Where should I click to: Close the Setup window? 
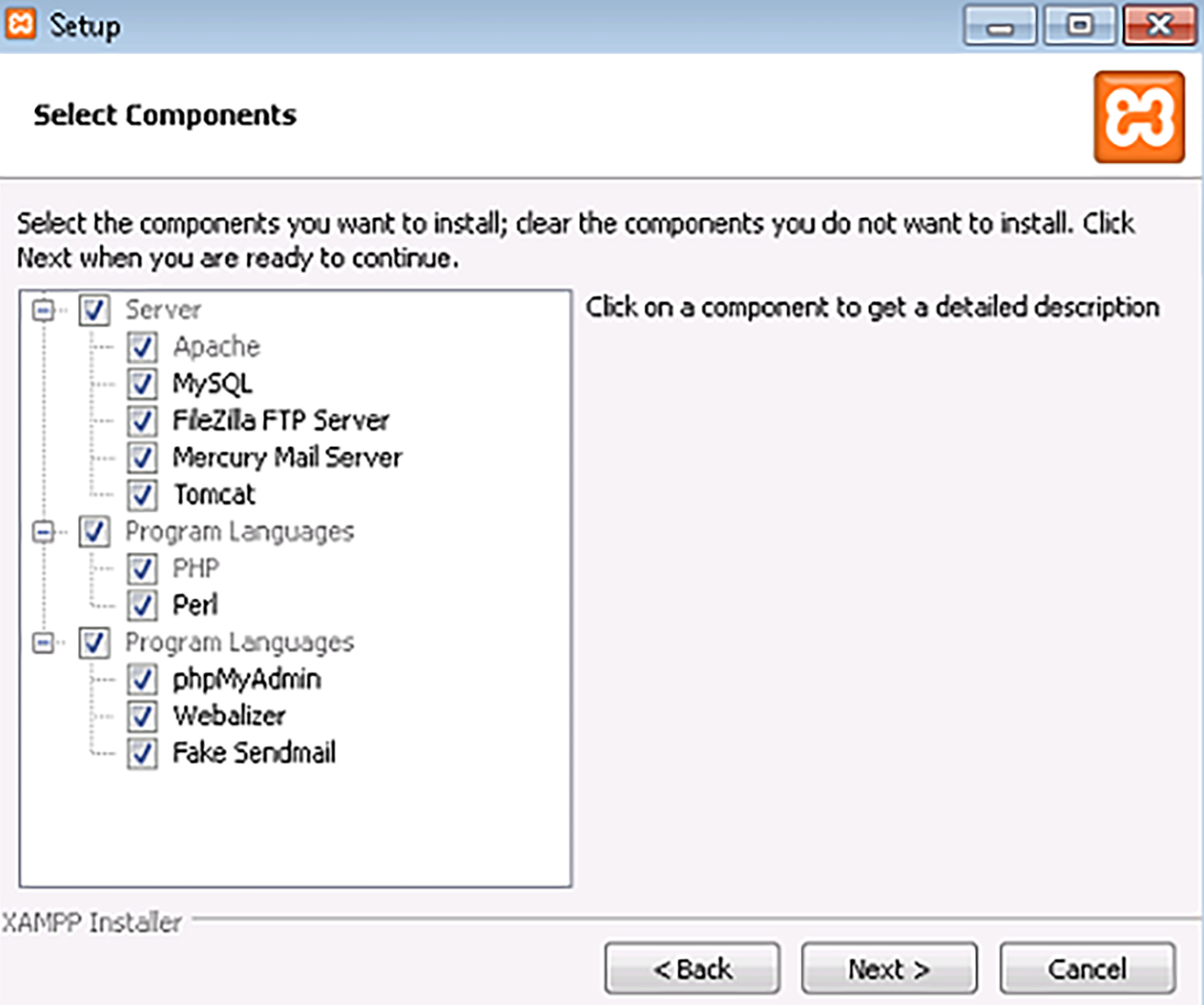coord(1159,25)
